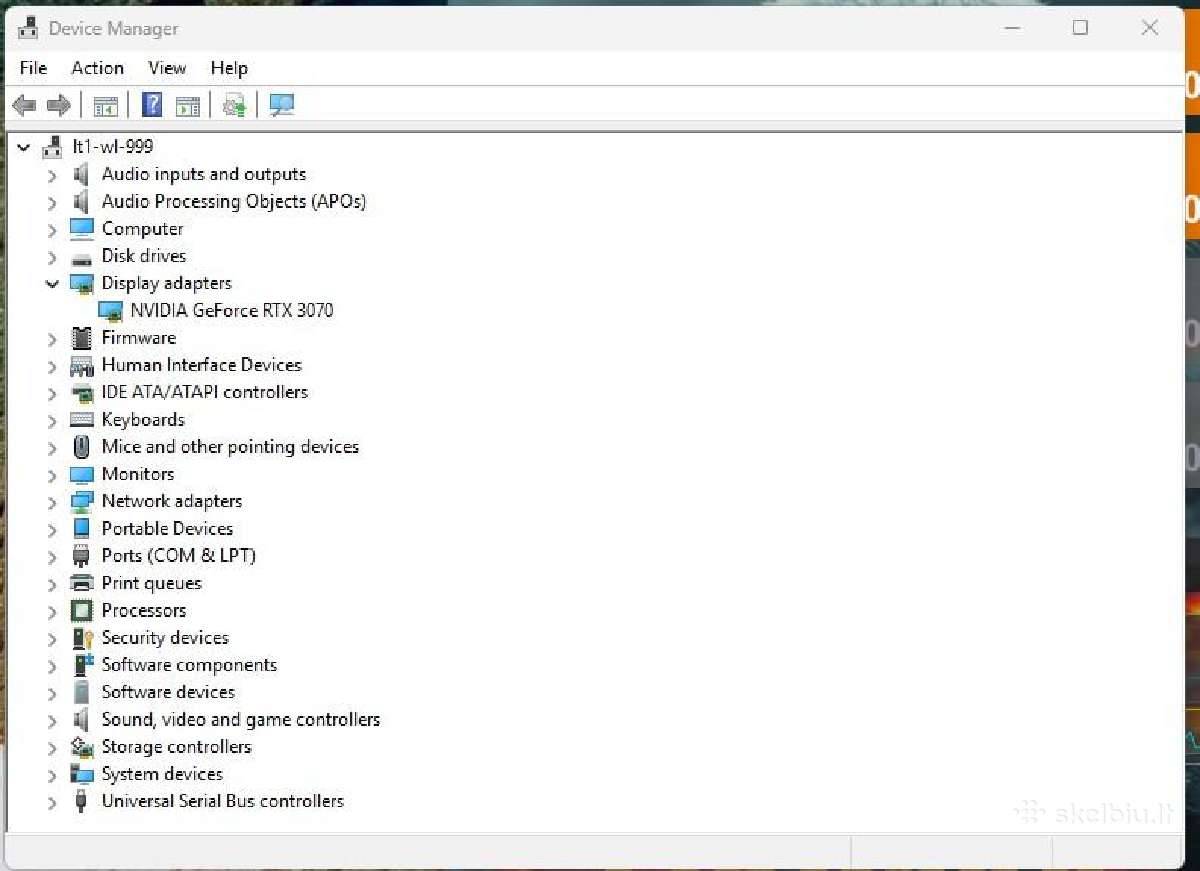Image resolution: width=1200 pixels, height=871 pixels.
Task: Expand Sound, video and game controllers
Action: (x=52, y=720)
